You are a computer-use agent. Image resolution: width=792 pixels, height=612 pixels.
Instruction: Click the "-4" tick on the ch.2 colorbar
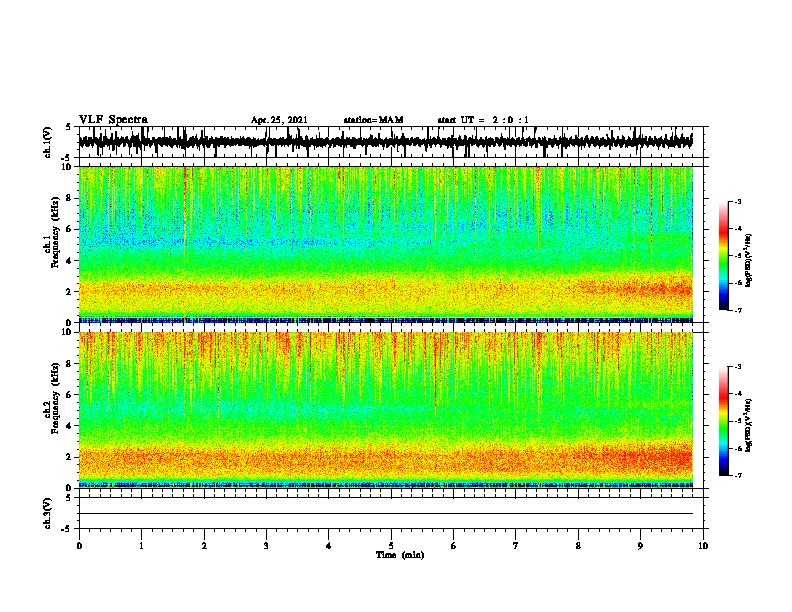coord(737,393)
